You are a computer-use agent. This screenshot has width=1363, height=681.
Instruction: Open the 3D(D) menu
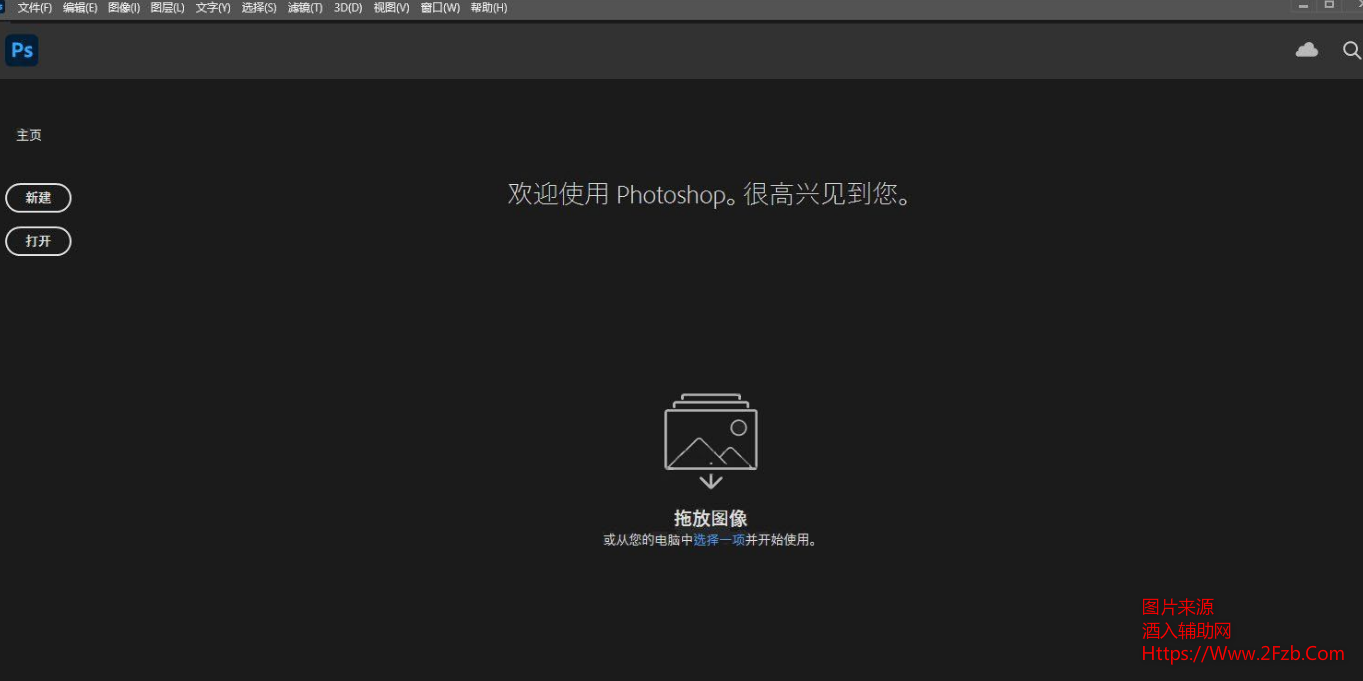(348, 8)
